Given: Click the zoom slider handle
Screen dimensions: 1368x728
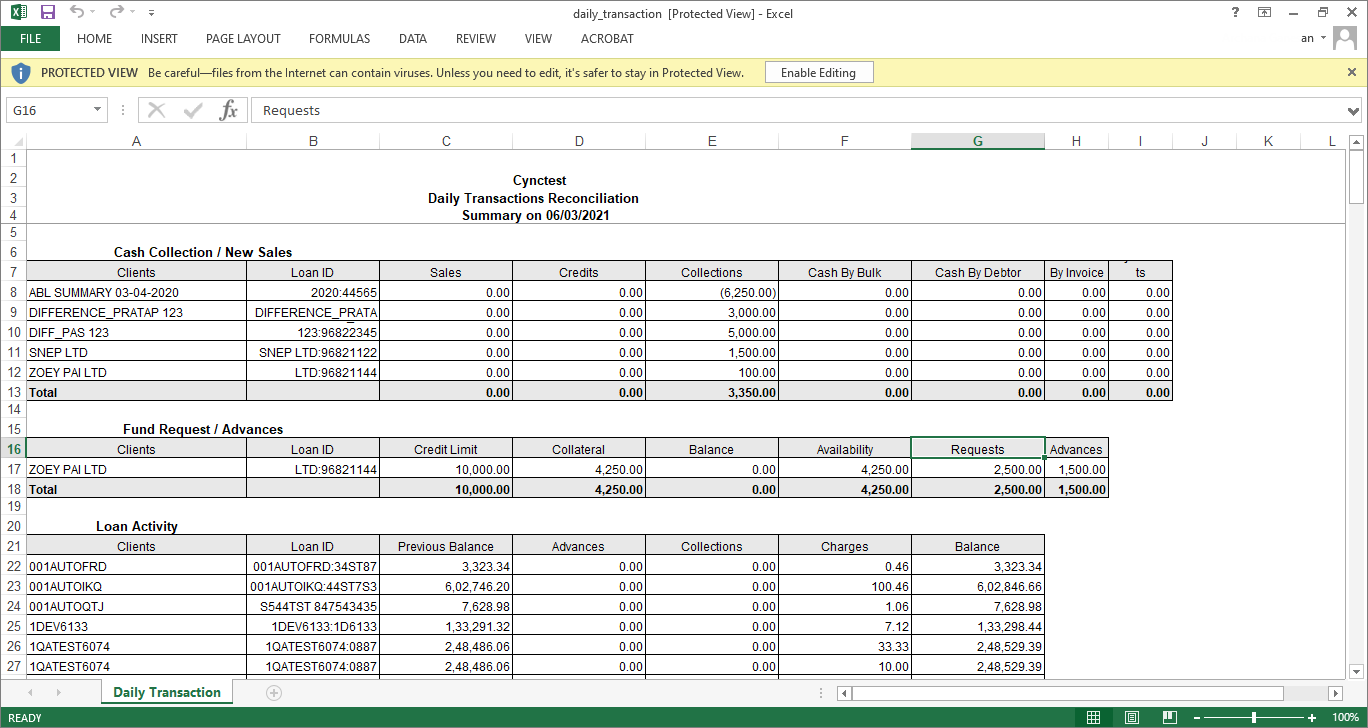Looking at the screenshot, I should pos(1254,718).
